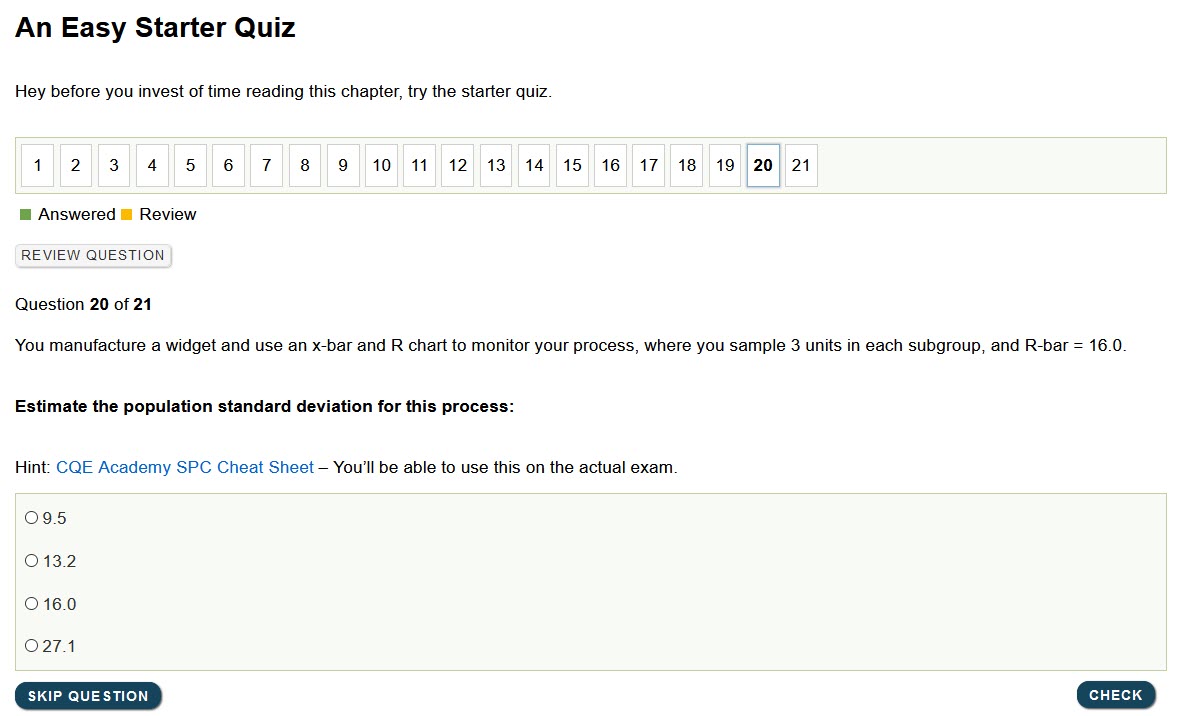This screenshot has width=1180, height=716.
Task: Navigate to question 8
Action: (305, 166)
